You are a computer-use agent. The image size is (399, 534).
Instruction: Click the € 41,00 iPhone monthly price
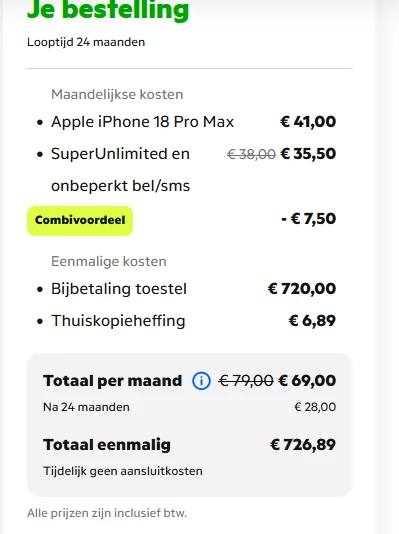pos(308,122)
